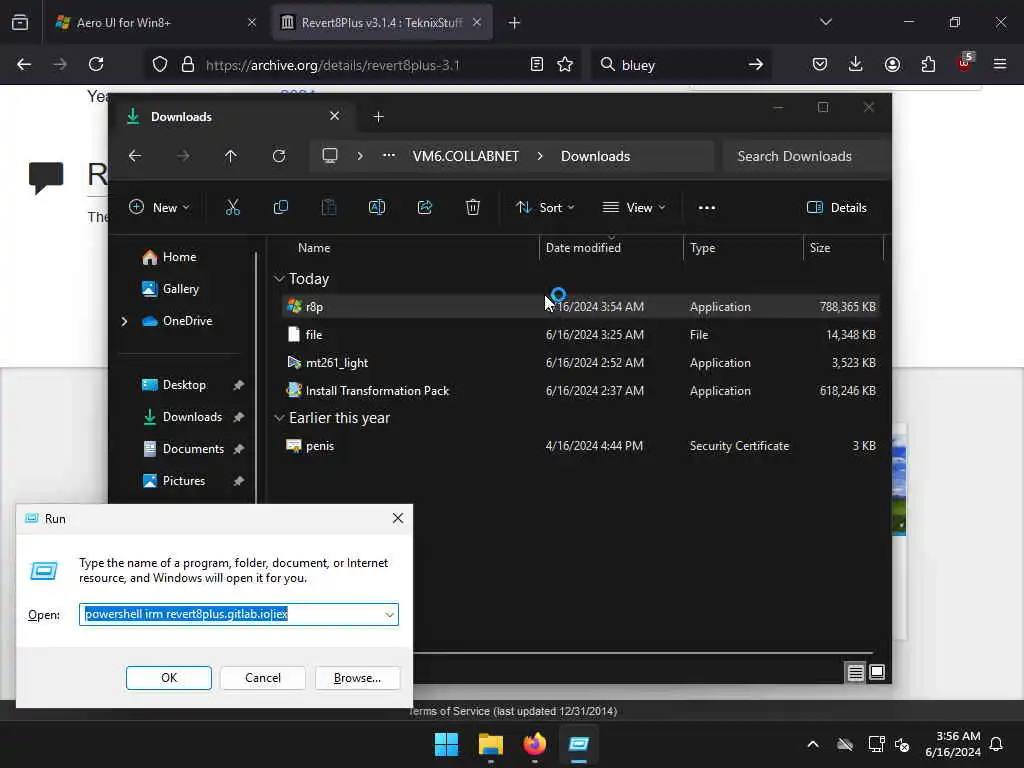Bookmark this page with the star icon
Image resolution: width=1024 pixels, height=768 pixels.
pyautogui.click(x=565, y=64)
